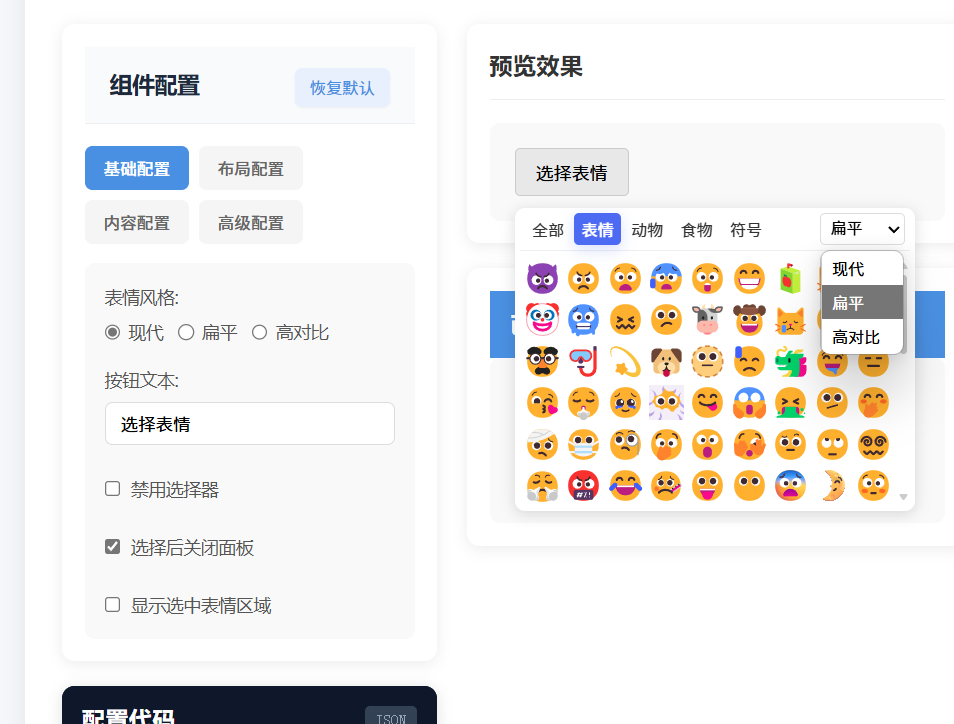Choose the cowboy hat face emoji
The width and height of the screenshot is (954, 724).
point(749,320)
